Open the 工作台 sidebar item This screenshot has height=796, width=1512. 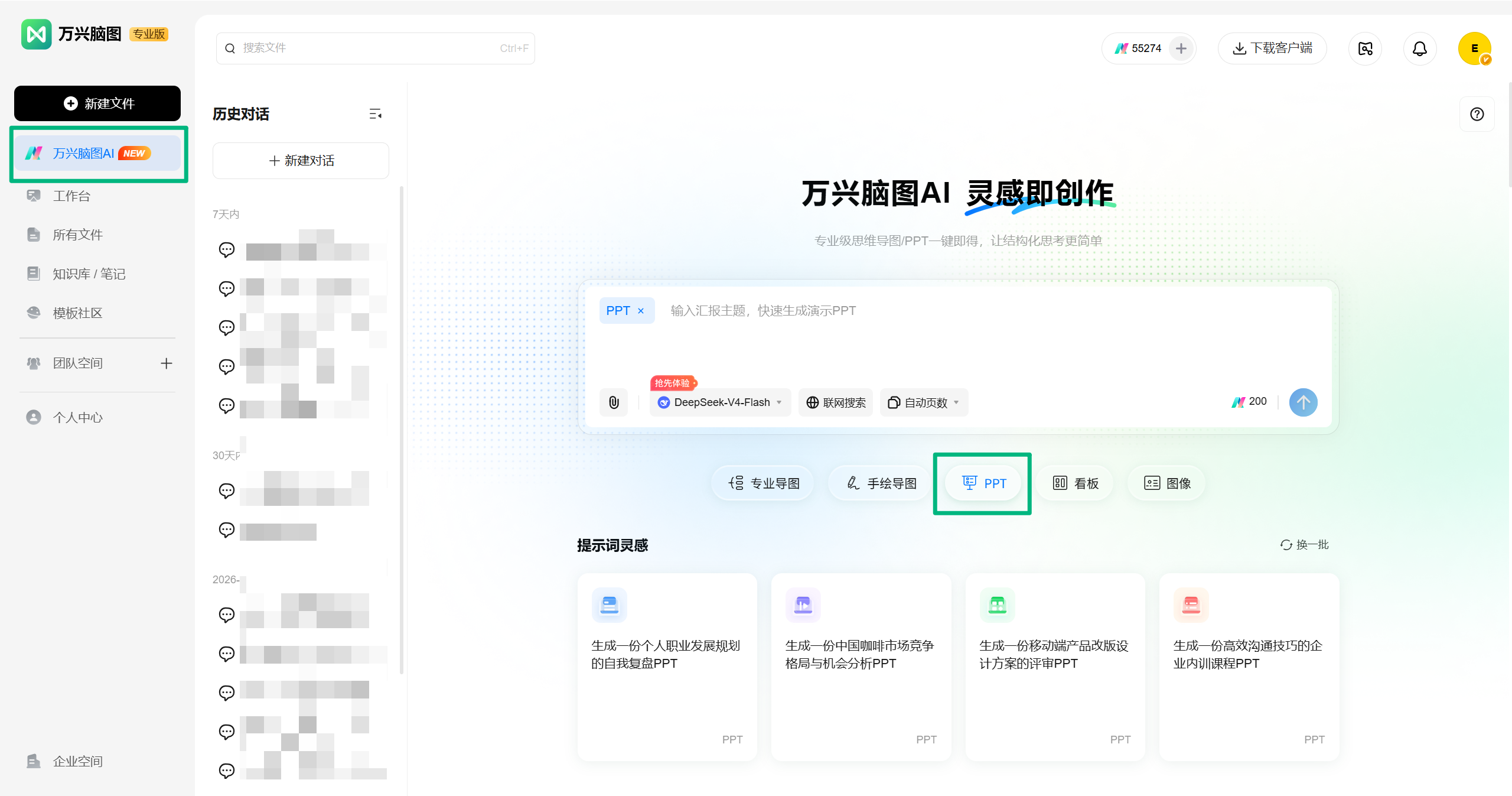(x=71, y=196)
